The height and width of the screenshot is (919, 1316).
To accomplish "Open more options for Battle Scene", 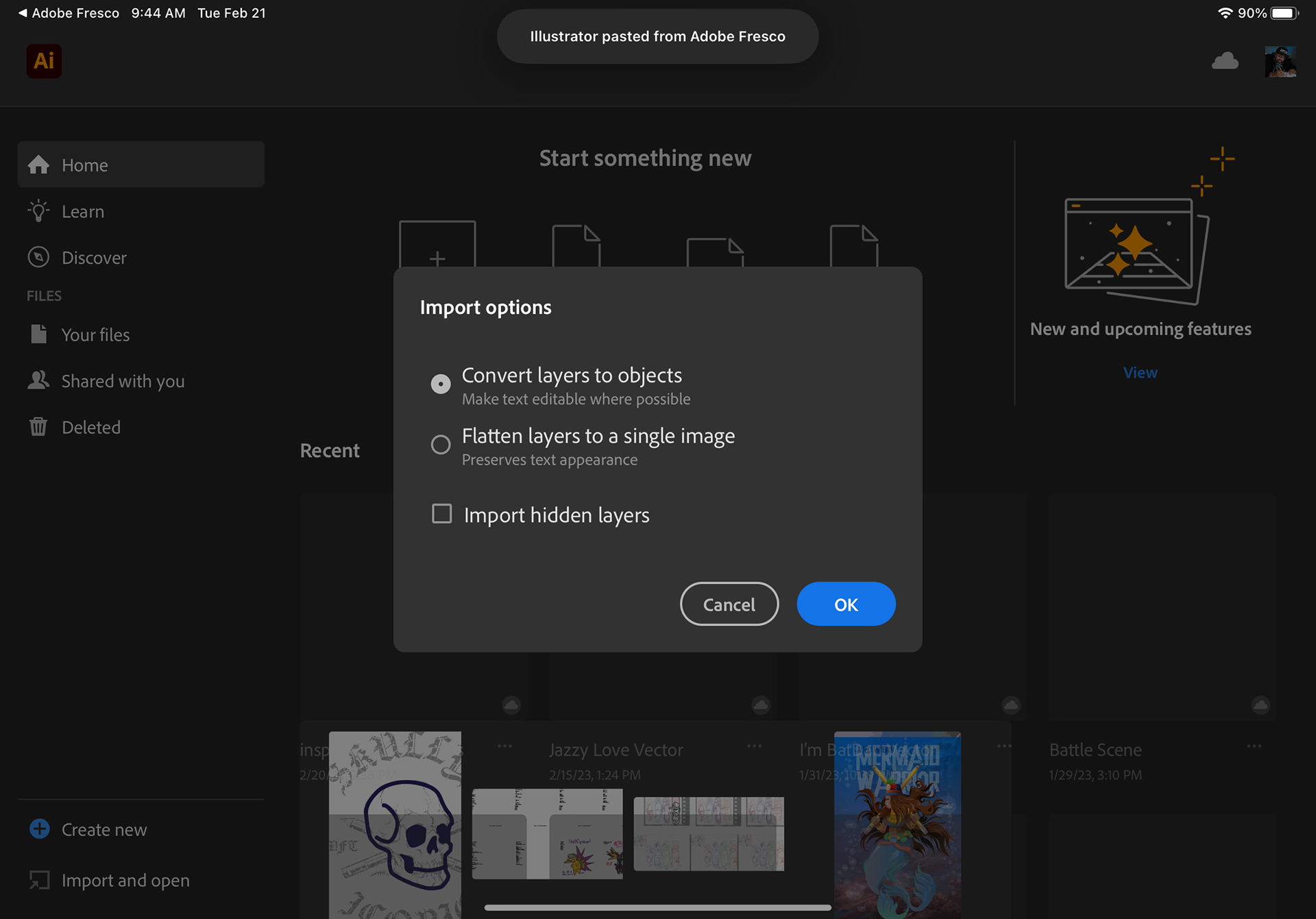I will [x=1254, y=746].
